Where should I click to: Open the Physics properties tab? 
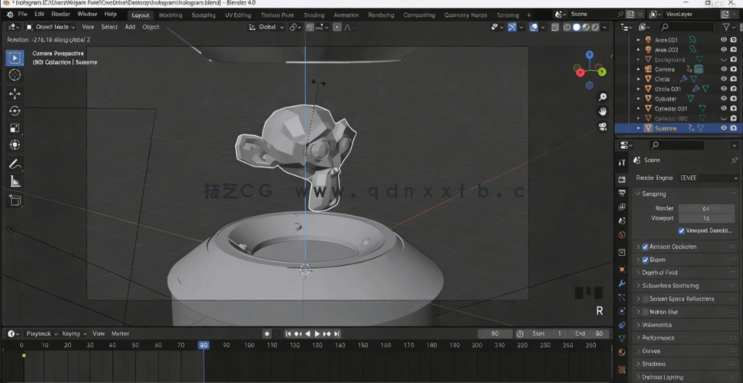[x=622, y=311]
